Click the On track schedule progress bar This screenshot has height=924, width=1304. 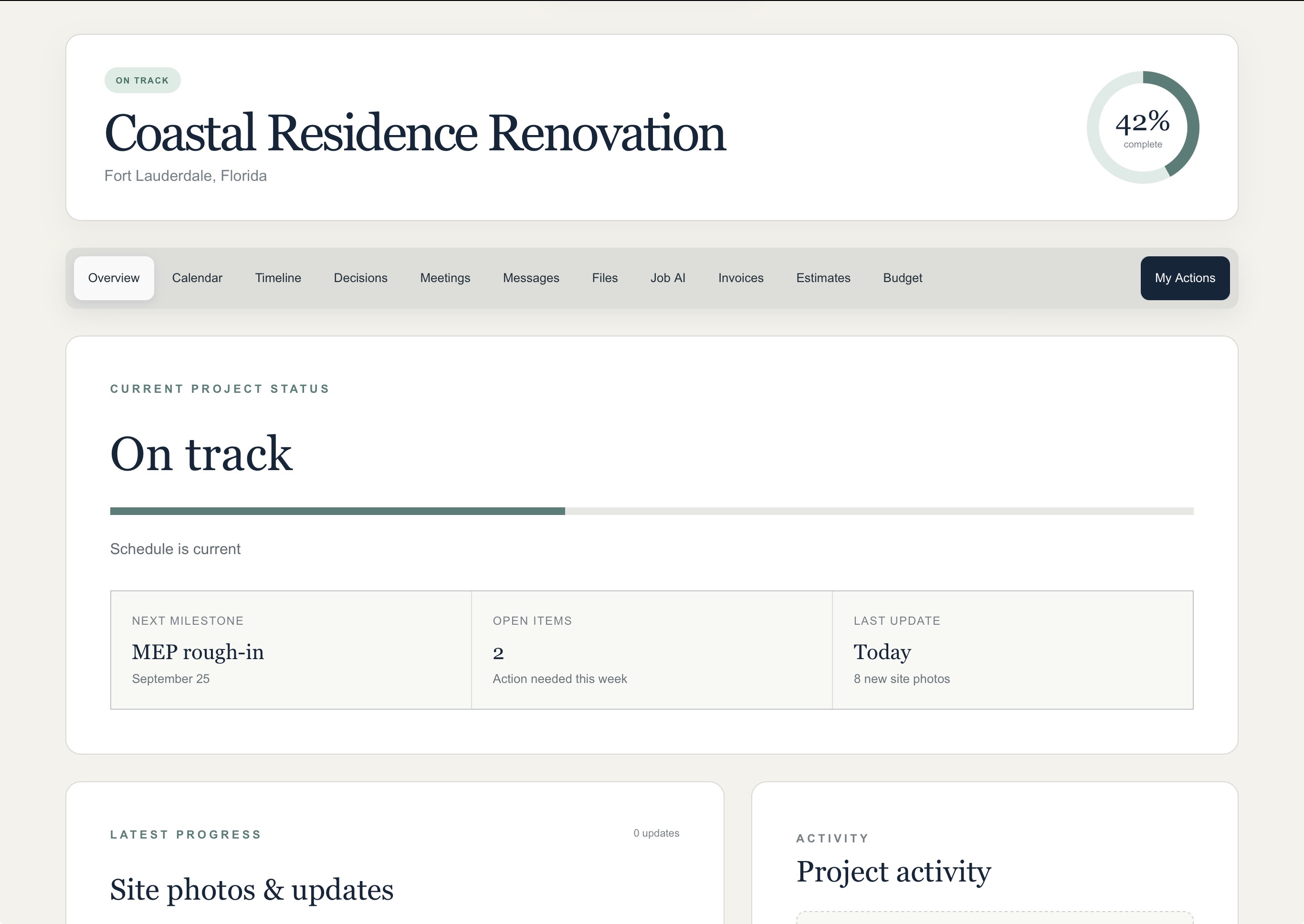click(x=652, y=511)
